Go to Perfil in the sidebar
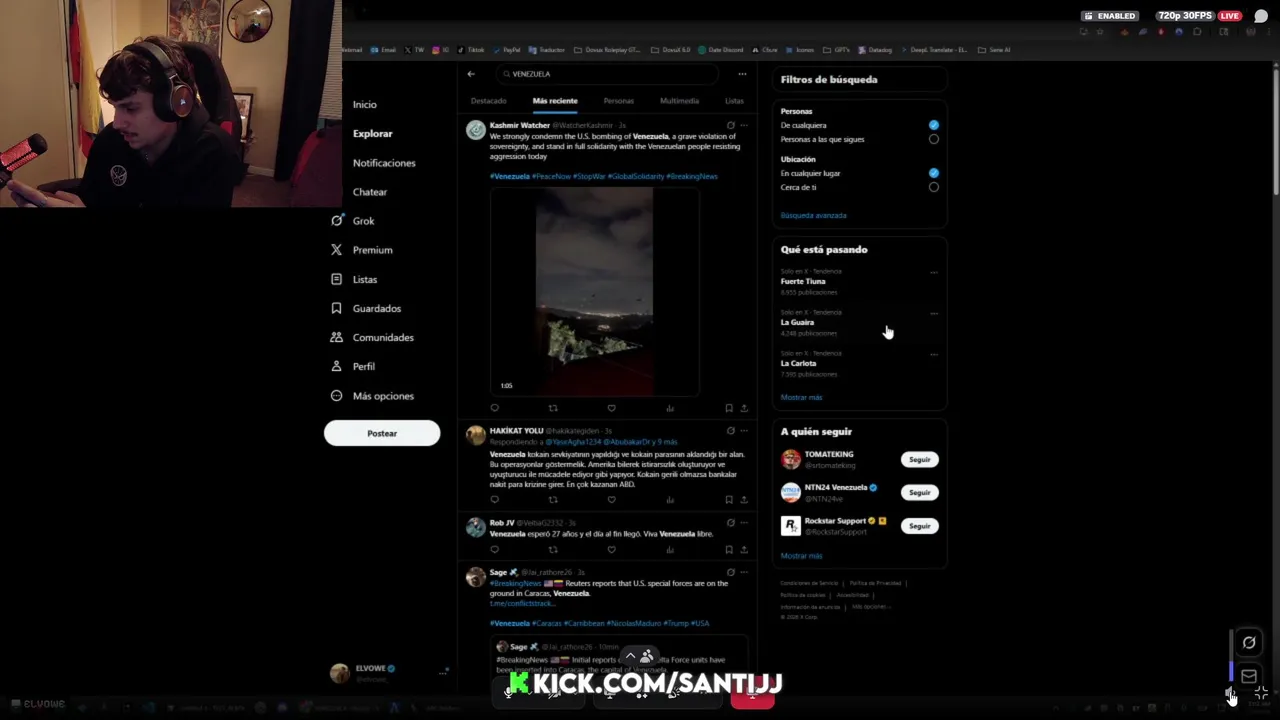 pos(353,366)
